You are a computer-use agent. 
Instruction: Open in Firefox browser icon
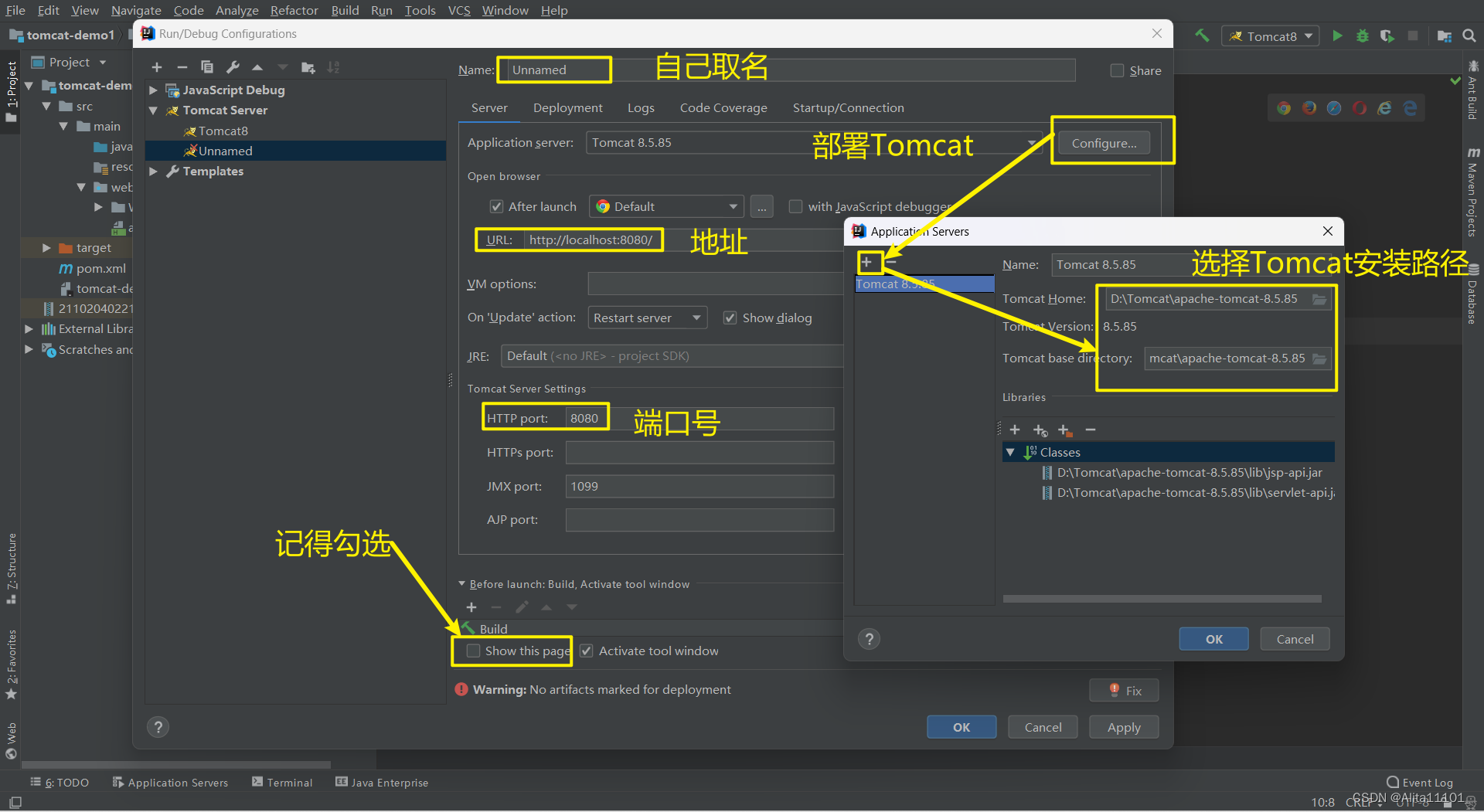[x=1309, y=108]
